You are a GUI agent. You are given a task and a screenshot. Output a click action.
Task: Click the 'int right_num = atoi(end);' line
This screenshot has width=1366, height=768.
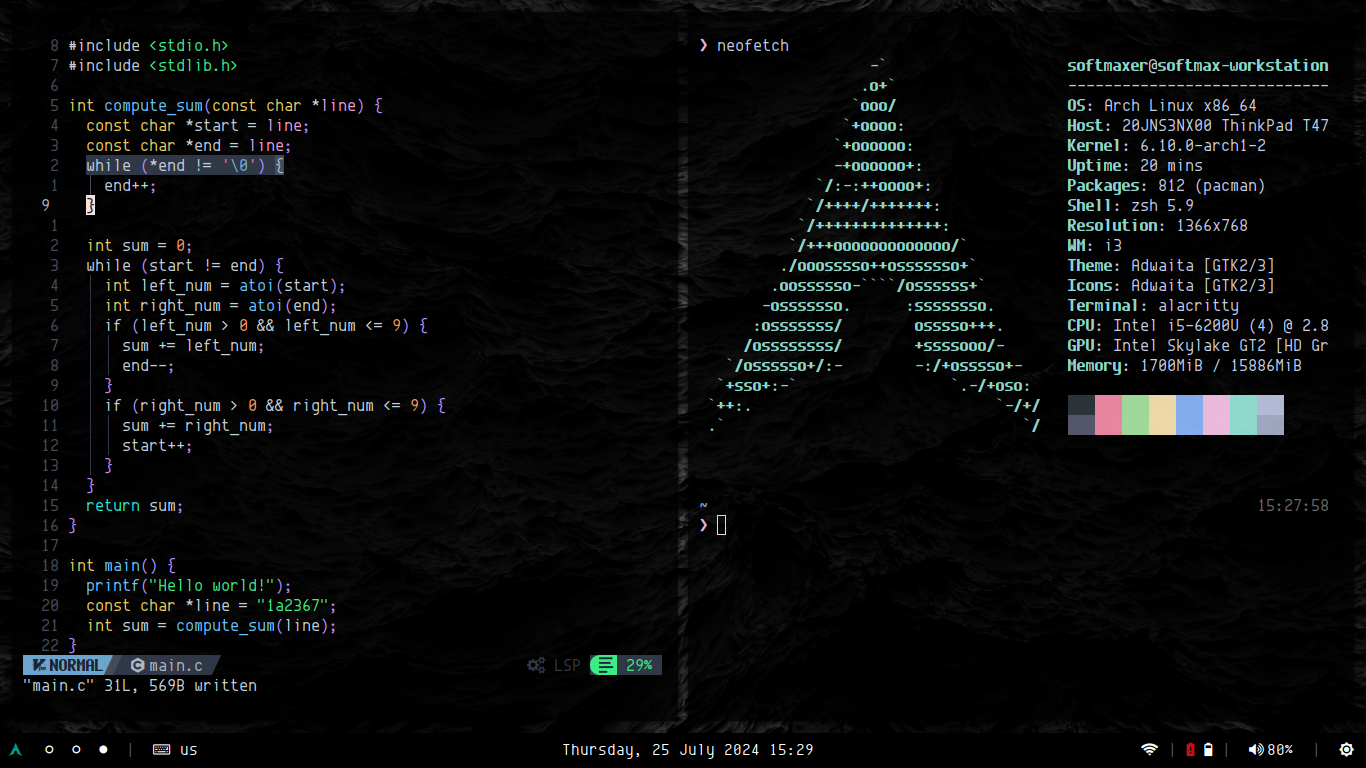tap(221, 305)
